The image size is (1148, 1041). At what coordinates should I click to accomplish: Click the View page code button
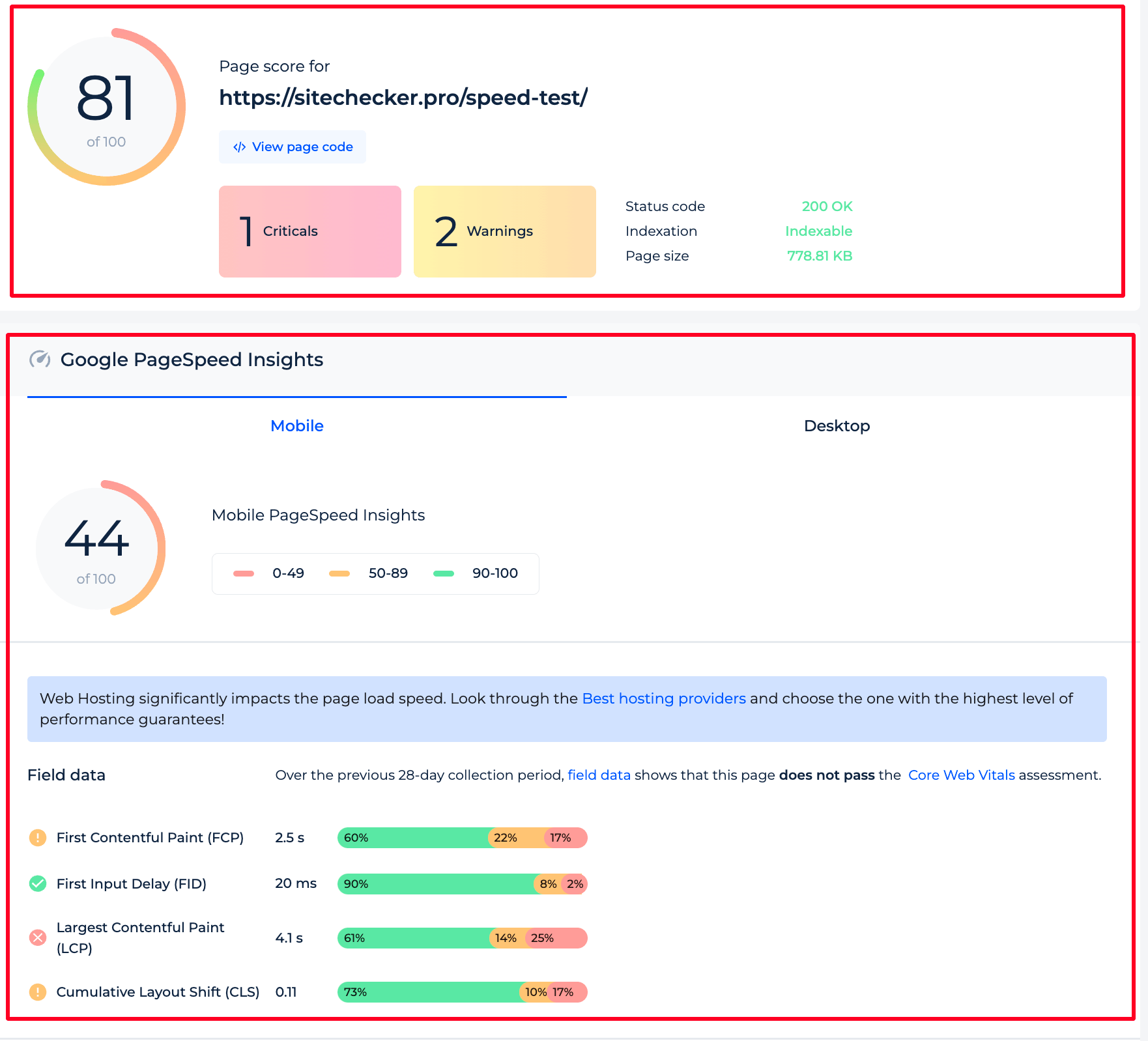(x=292, y=147)
